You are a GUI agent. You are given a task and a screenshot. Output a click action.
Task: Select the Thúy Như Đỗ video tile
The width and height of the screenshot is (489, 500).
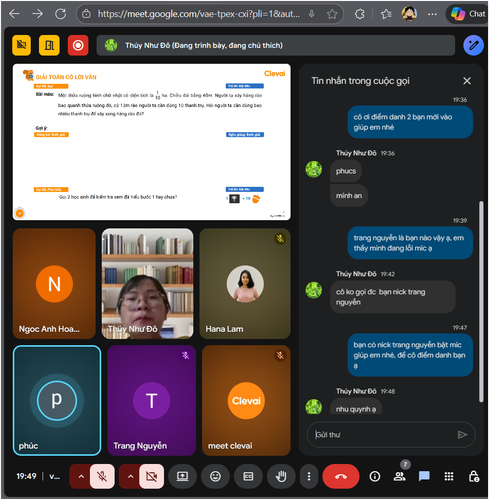click(147, 284)
